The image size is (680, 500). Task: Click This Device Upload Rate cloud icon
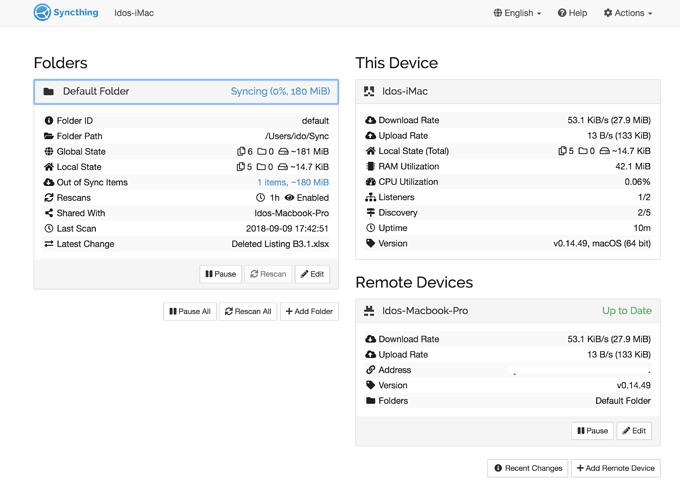[x=370, y=136]
